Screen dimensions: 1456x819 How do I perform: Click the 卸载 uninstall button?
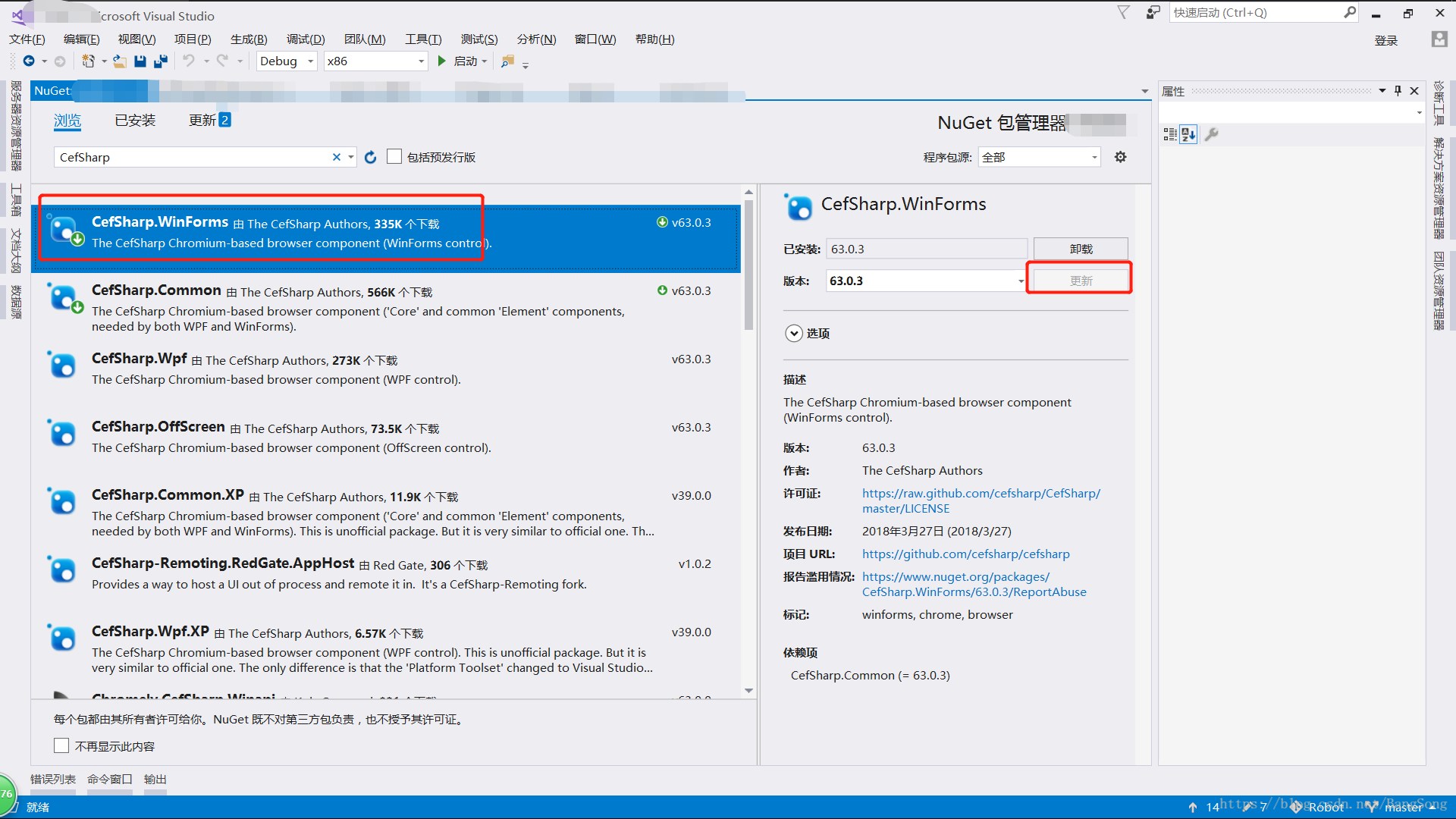[x=1081, y=249]
